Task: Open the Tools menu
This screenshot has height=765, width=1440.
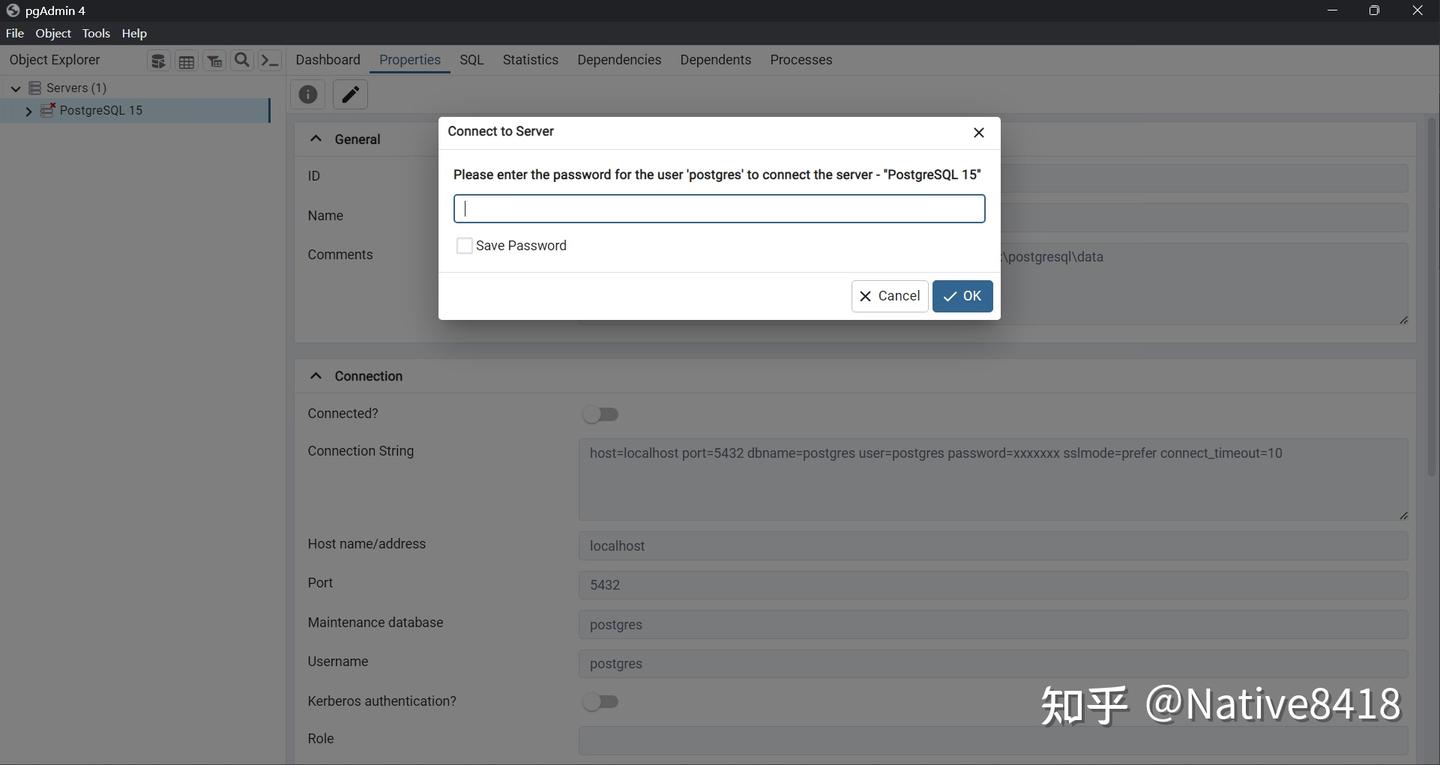Action: (x=96, y=33)
